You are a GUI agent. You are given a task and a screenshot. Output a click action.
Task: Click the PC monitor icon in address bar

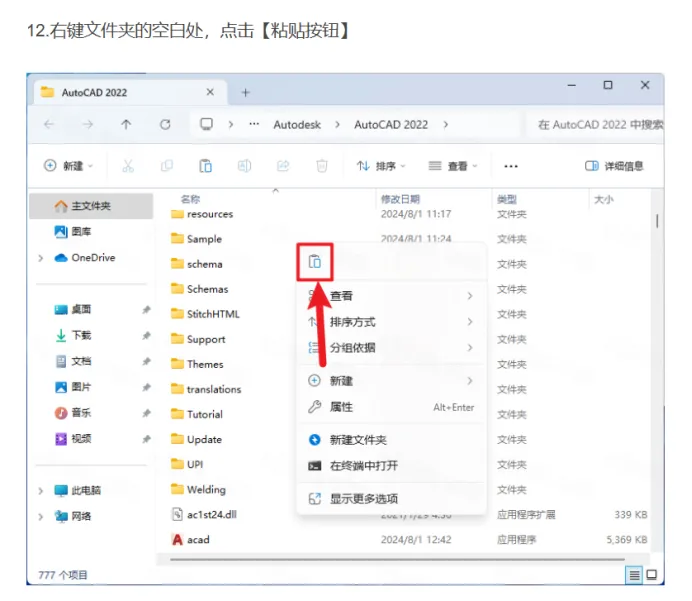coord(207,124)
